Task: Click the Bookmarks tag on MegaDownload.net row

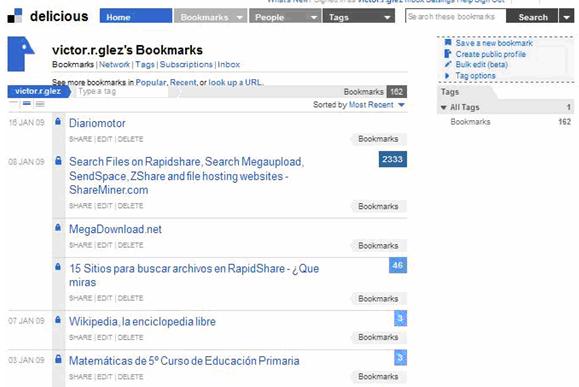Action: [x=378, y=246]
